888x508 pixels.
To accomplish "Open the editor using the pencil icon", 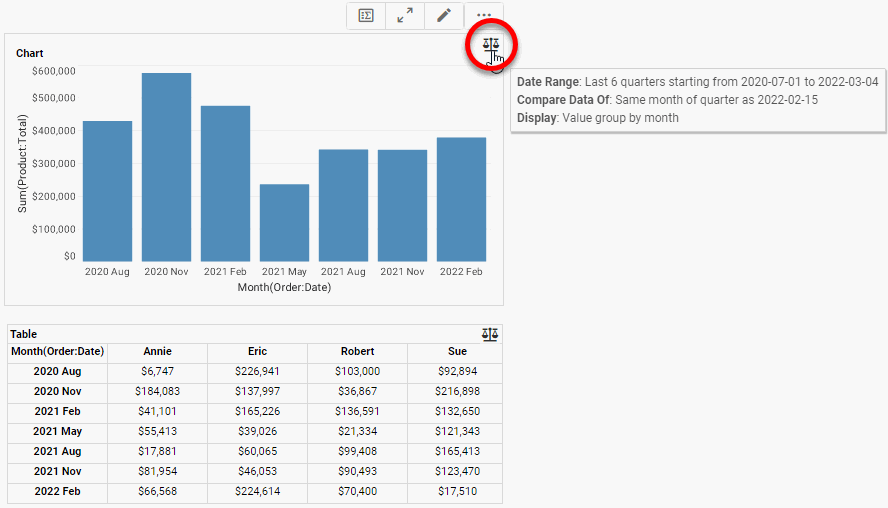I will 444,16.
